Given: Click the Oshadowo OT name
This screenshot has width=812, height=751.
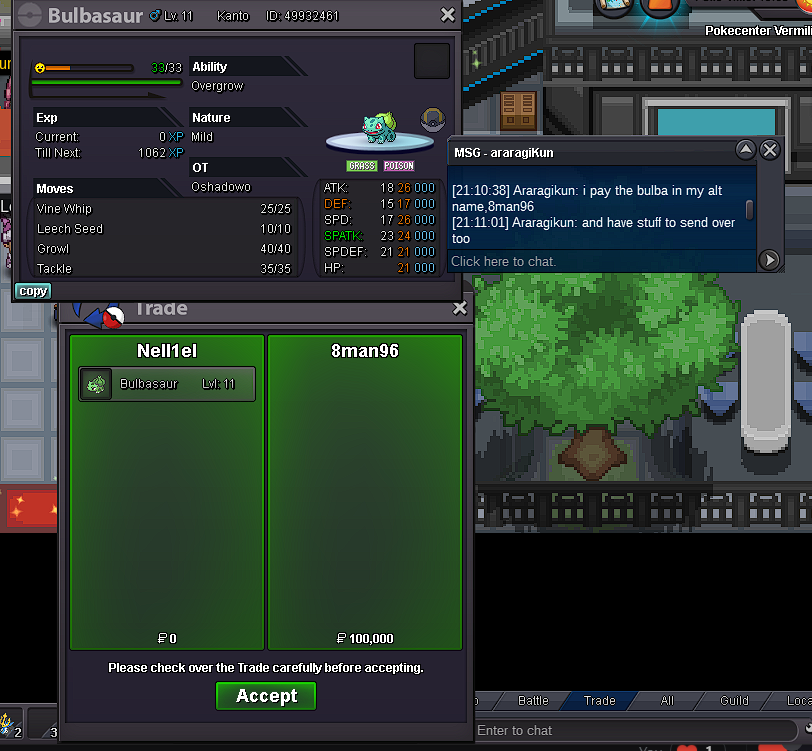Looking at the screenshot, I should [x=221, y=186].
